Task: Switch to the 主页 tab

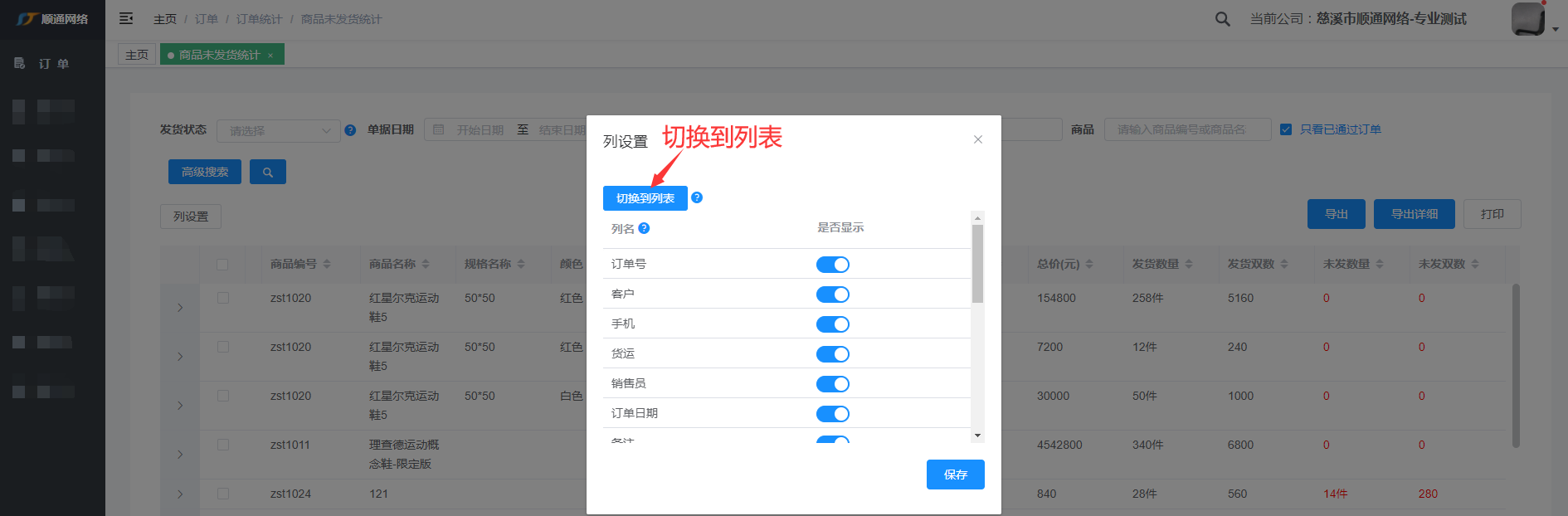Action: tap(137, 55)
